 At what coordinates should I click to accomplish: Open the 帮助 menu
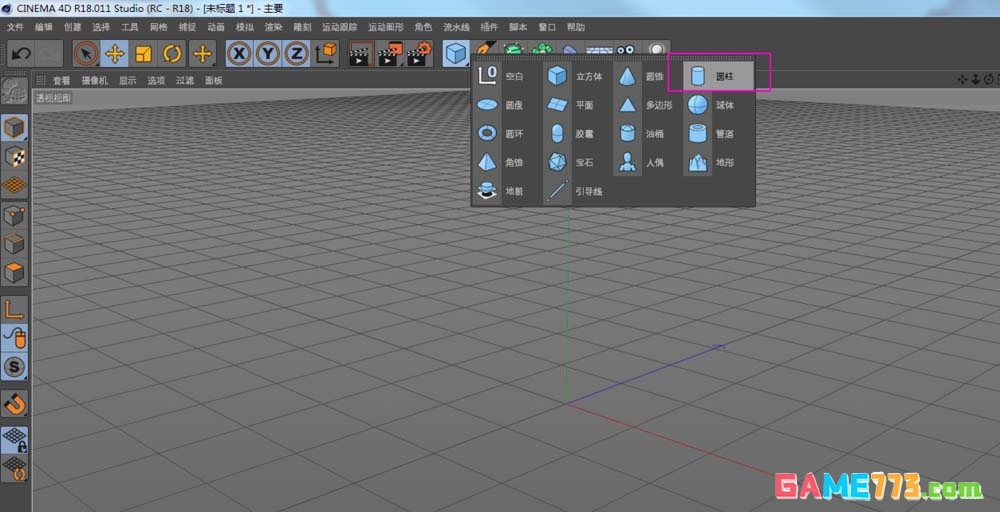576,27
